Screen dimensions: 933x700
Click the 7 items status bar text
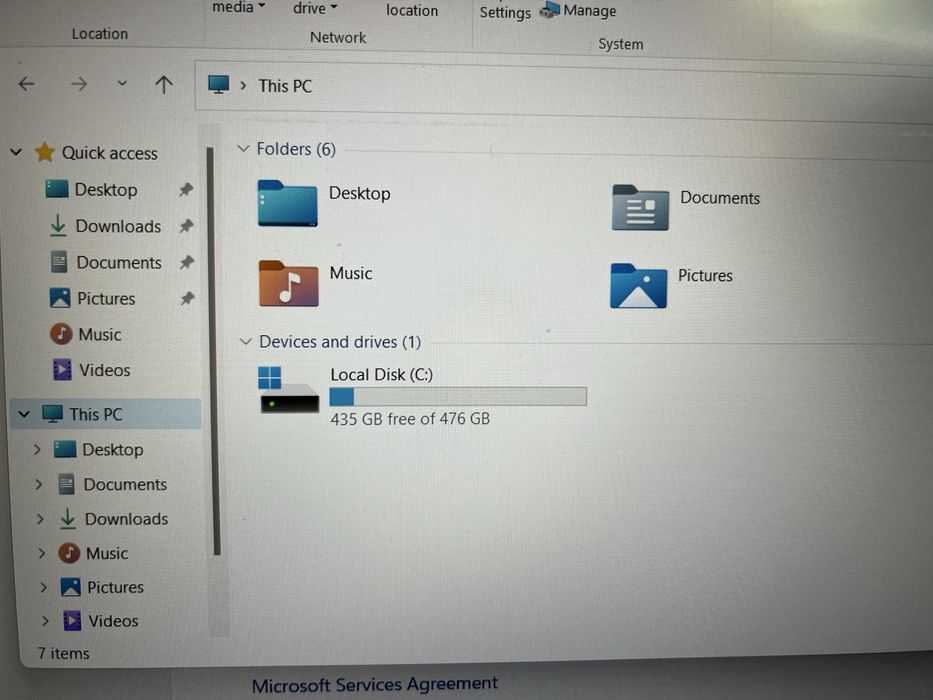coord(63,654)
